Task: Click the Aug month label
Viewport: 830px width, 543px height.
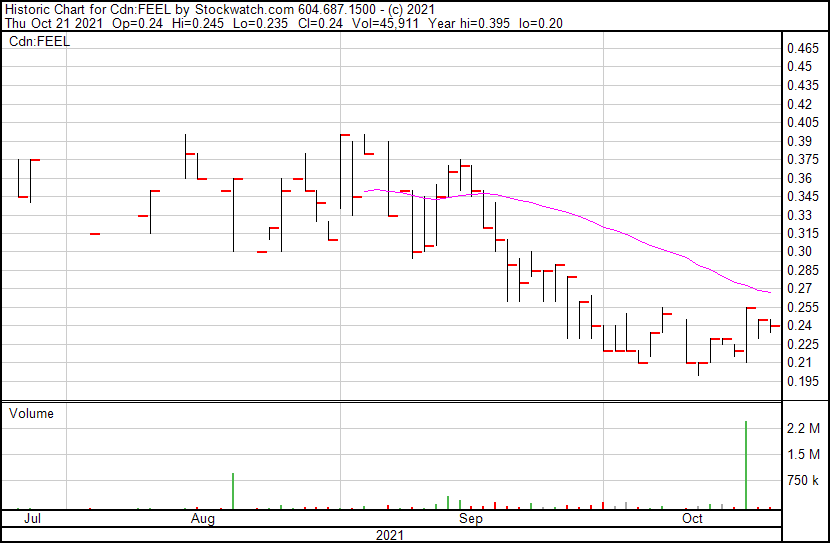Action: pyautogui.click(x=203, y=518)
